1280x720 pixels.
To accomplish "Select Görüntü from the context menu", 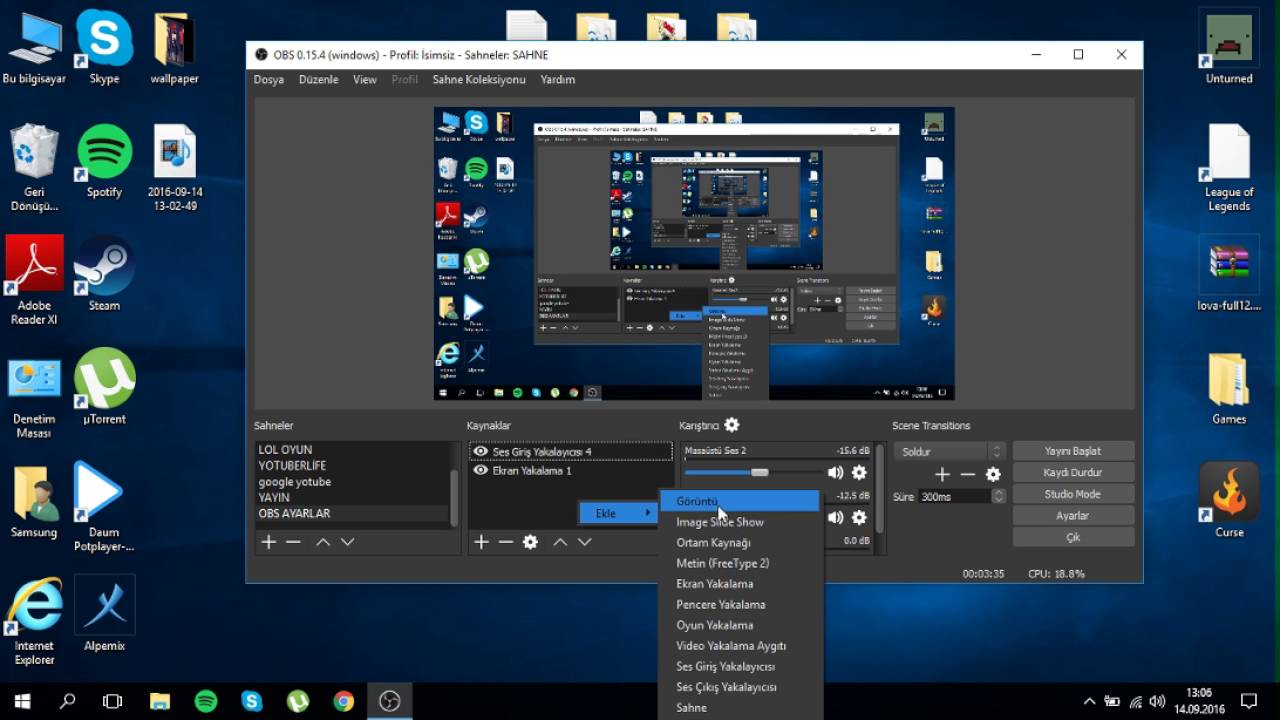I will click(740, 501).
